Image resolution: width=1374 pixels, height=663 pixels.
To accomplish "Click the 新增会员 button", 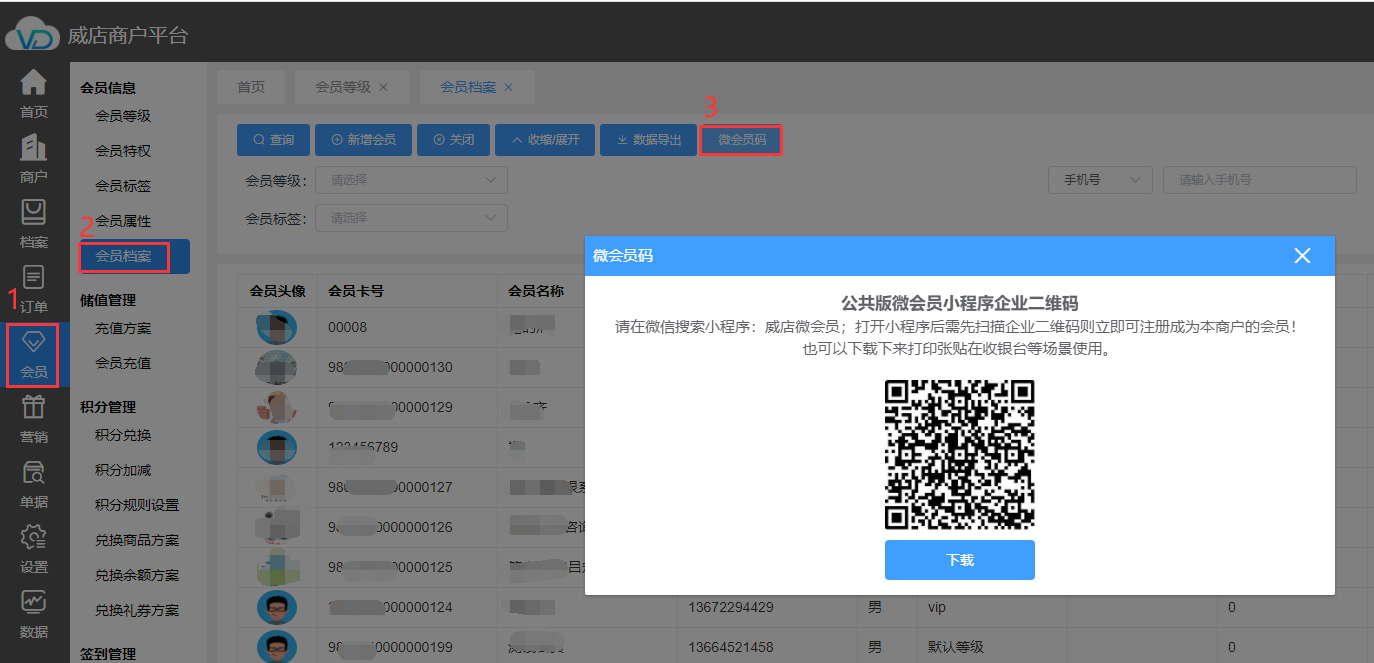I will pos(363,140).
